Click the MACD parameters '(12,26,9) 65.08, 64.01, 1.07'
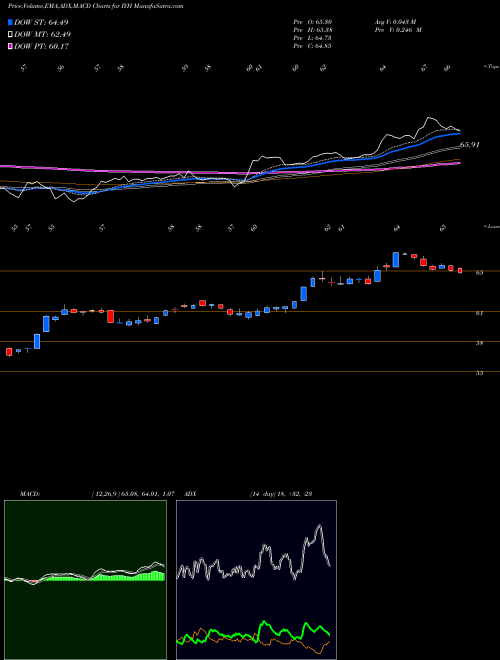500x660 pixels. 133,494
